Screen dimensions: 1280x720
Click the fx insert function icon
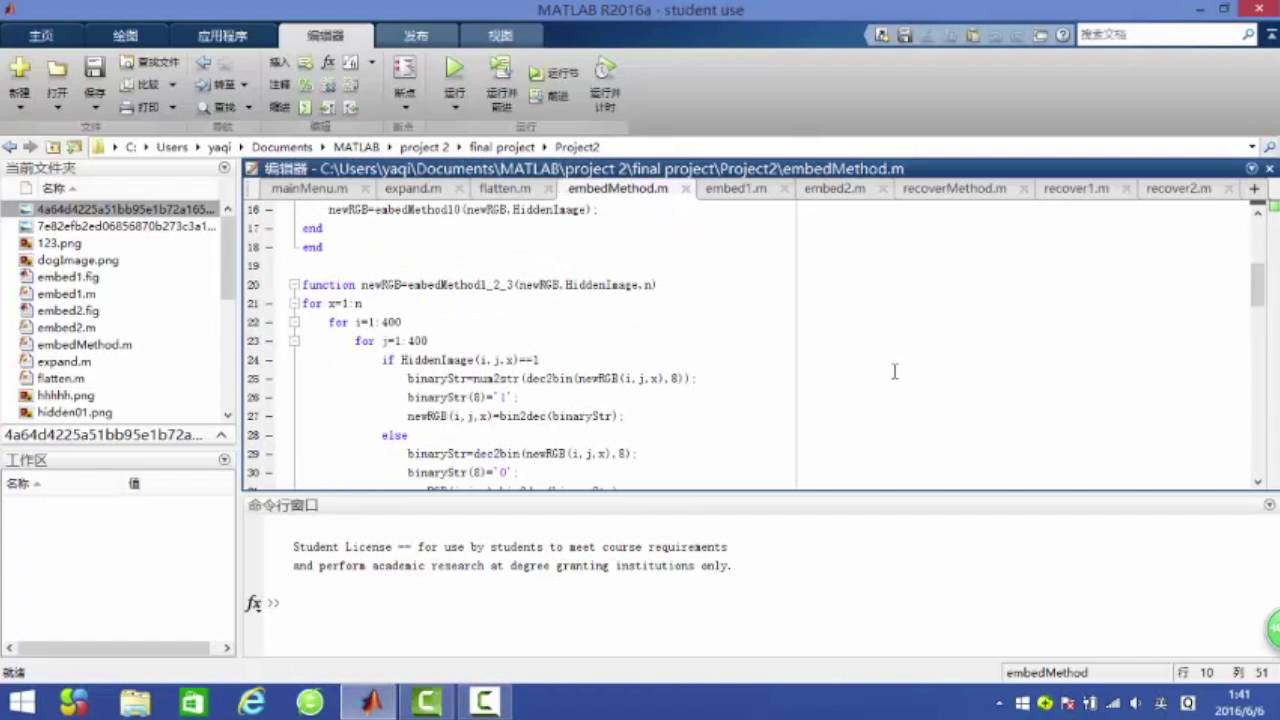[328, 62]
